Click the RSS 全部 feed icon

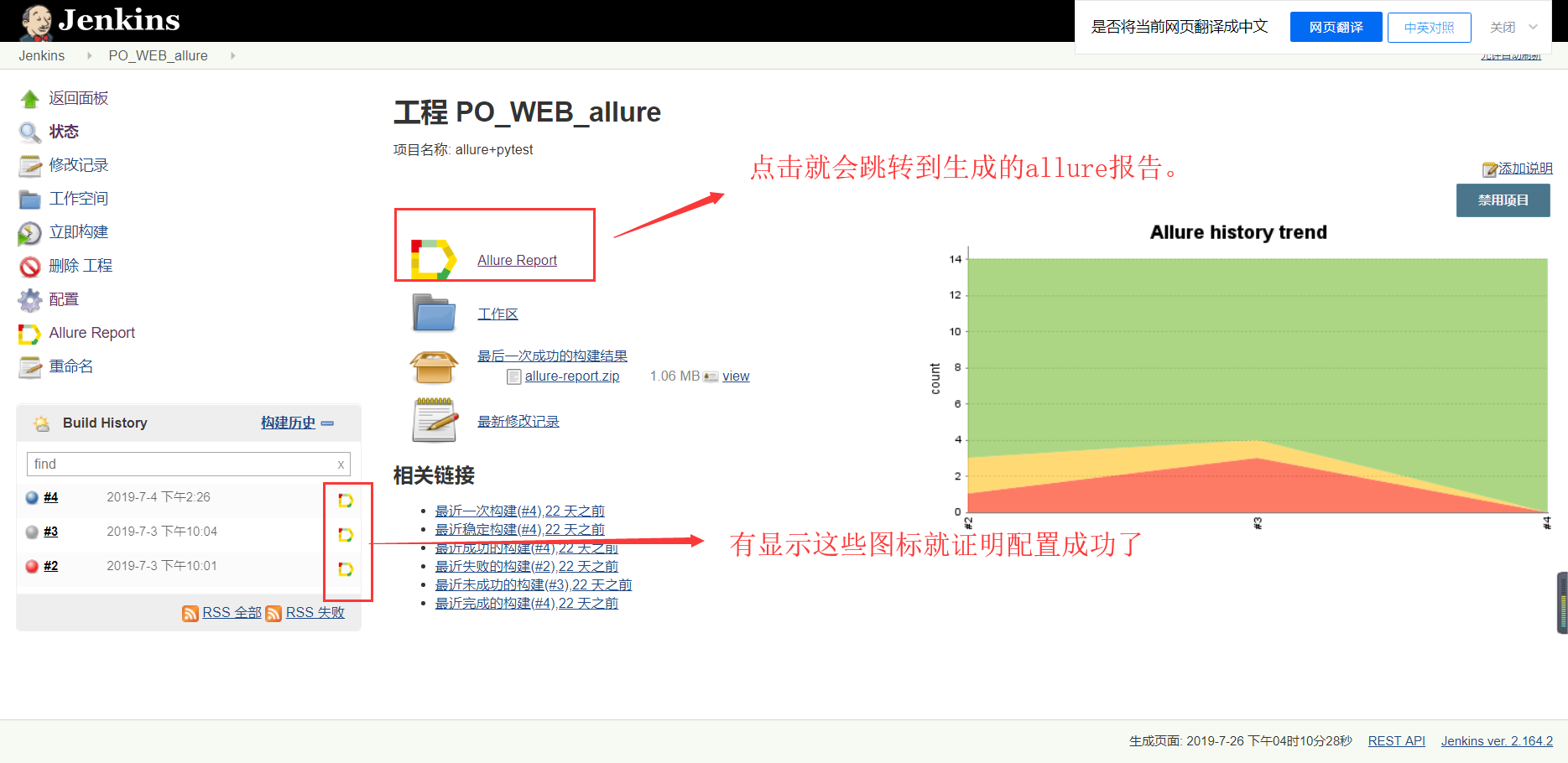pyautogui.click(x=190, y=614)
